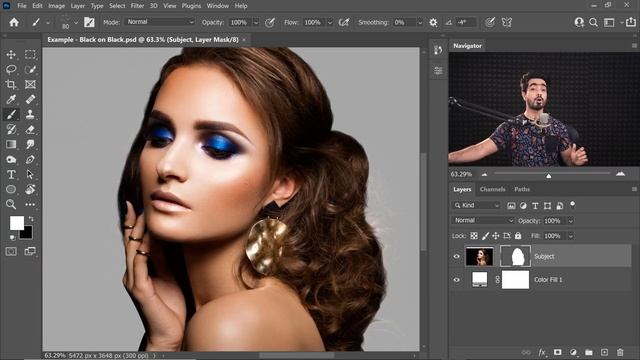Open the layer Opacity dropdown arrow
This screenshot has height=360, width=640.
click(x=571, y=221)
